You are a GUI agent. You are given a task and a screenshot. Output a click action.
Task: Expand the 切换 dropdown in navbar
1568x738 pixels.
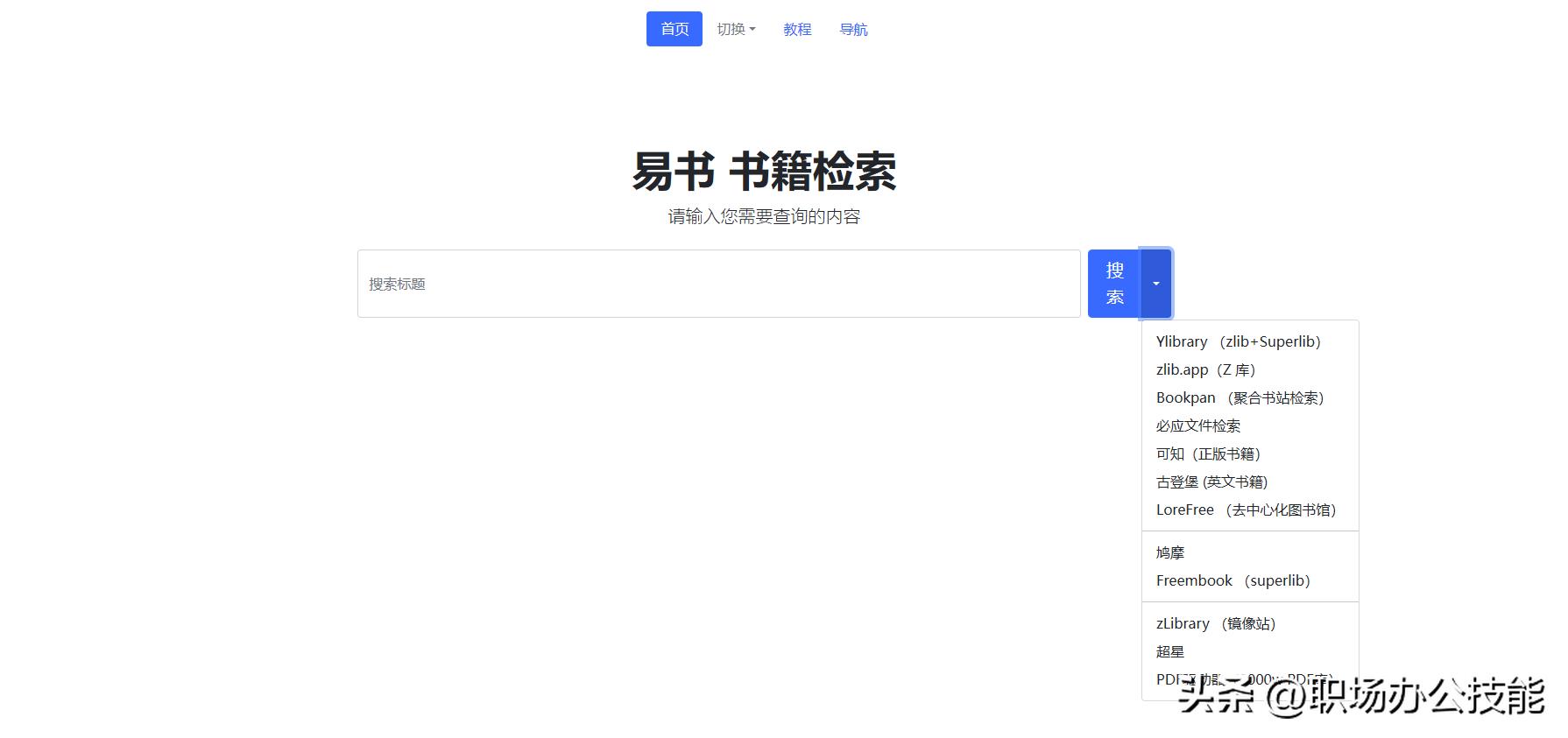tap(736, 29)
